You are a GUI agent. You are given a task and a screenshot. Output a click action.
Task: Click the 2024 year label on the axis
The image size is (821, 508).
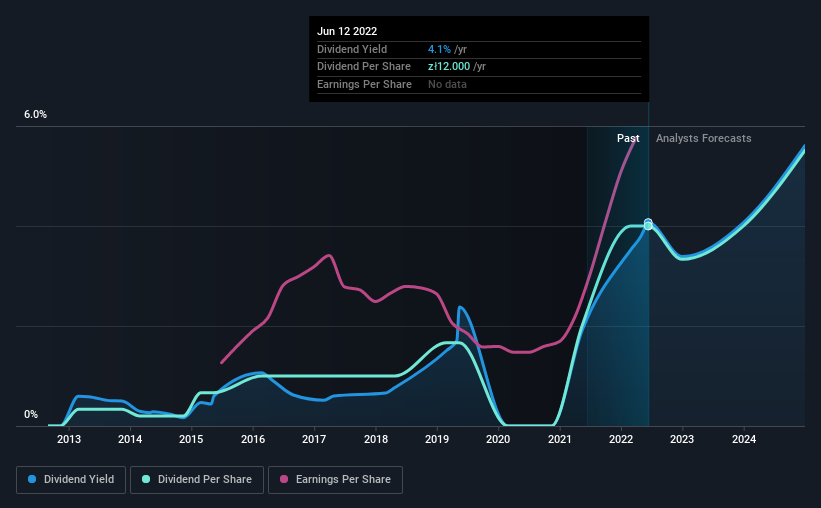[x=744, y=439]
